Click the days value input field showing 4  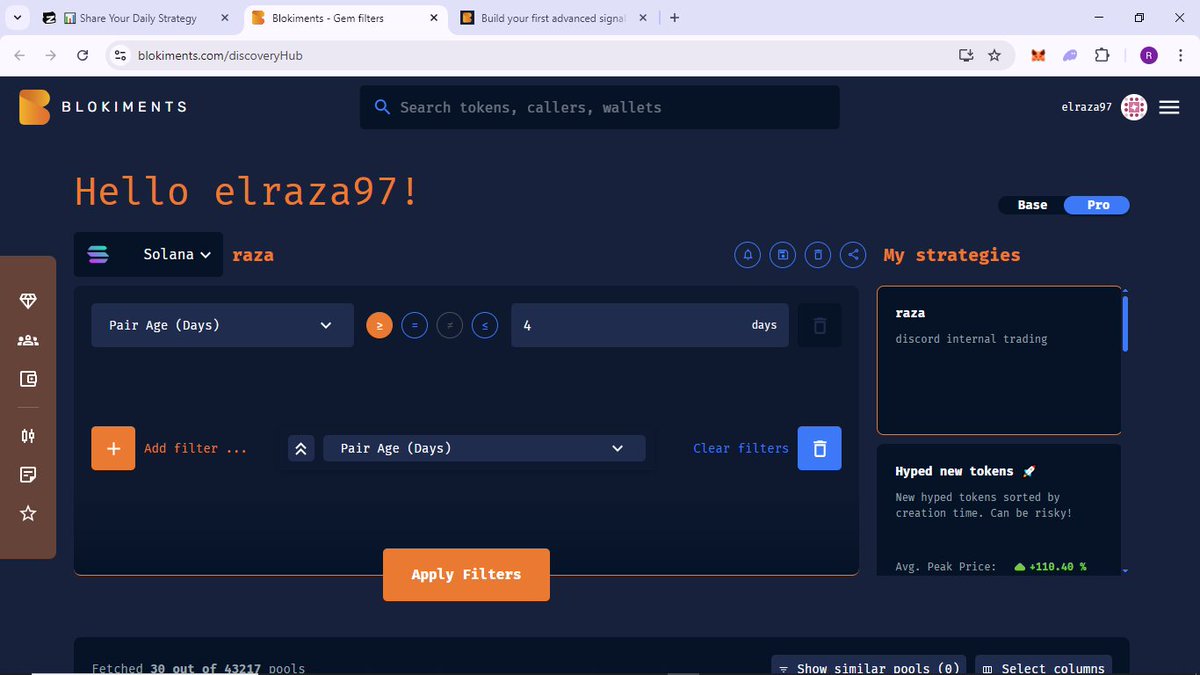tap(650, 326)
